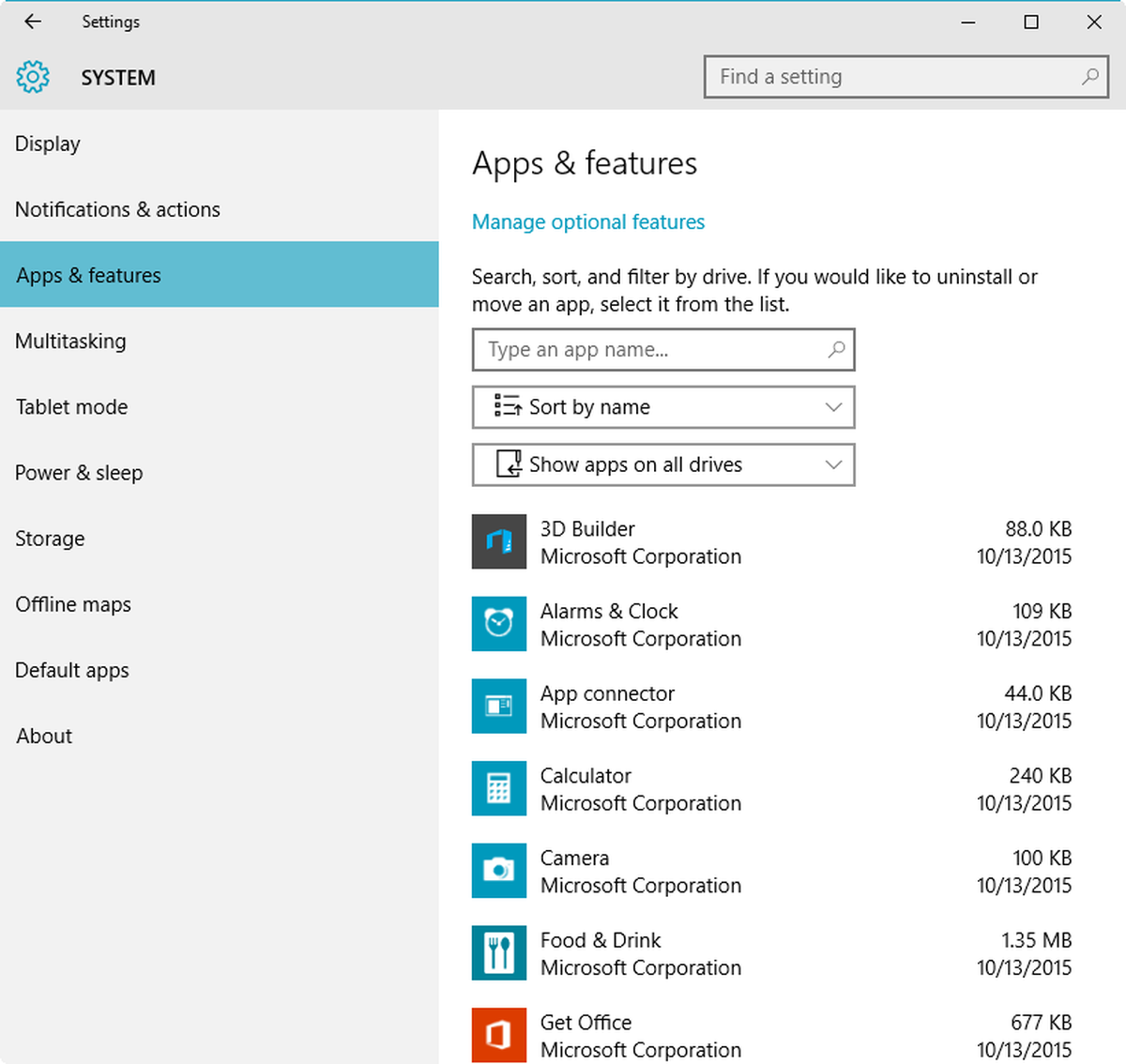1126x1064 pixels.
Task: Switch to Notifications & actions
Action: click(x=117, y=209)
